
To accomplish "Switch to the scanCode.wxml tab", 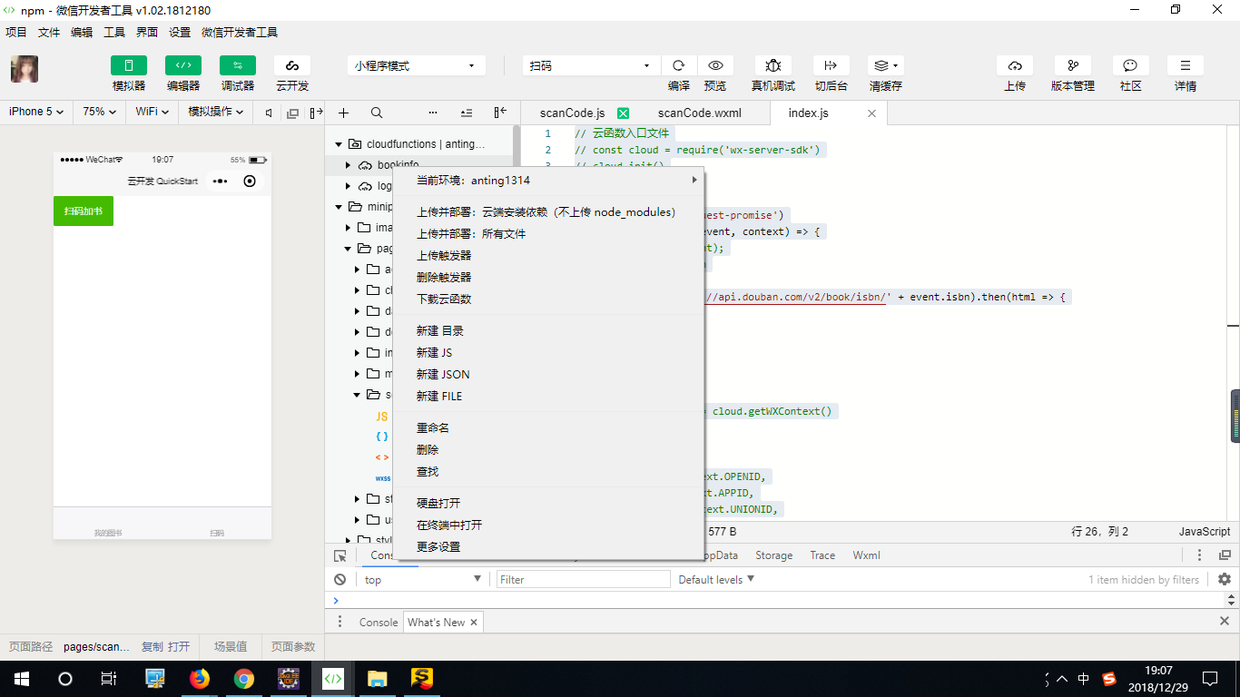I will [x=699, y=113].
